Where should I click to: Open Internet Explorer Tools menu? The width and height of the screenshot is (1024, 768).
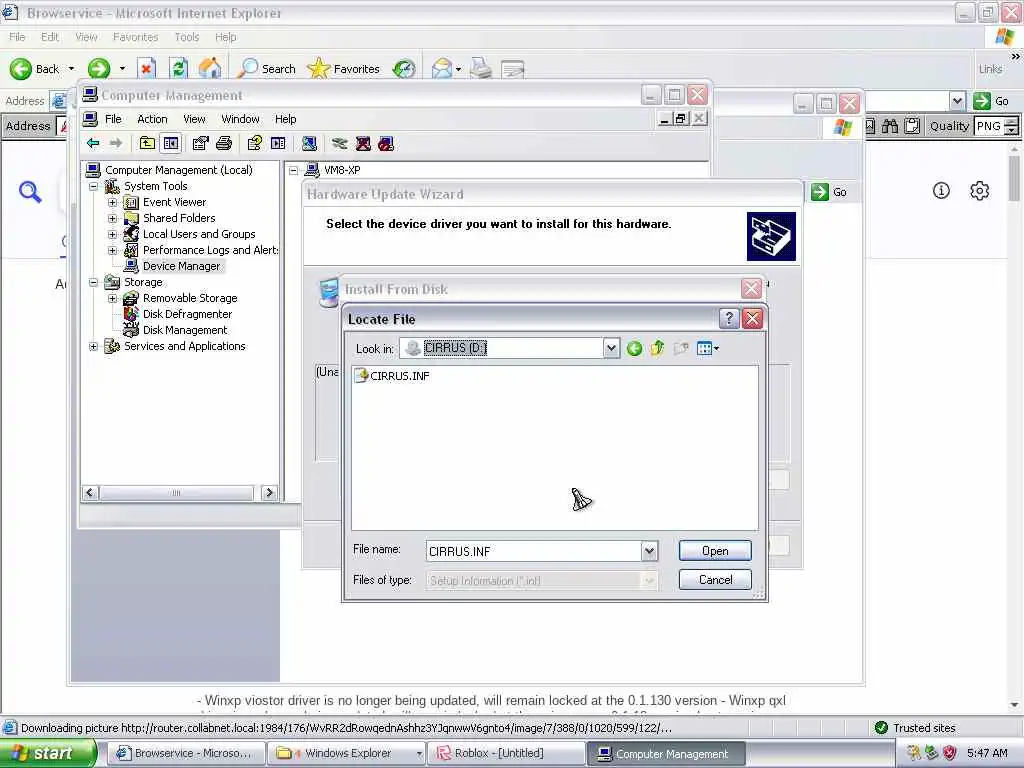click(187, 37)
